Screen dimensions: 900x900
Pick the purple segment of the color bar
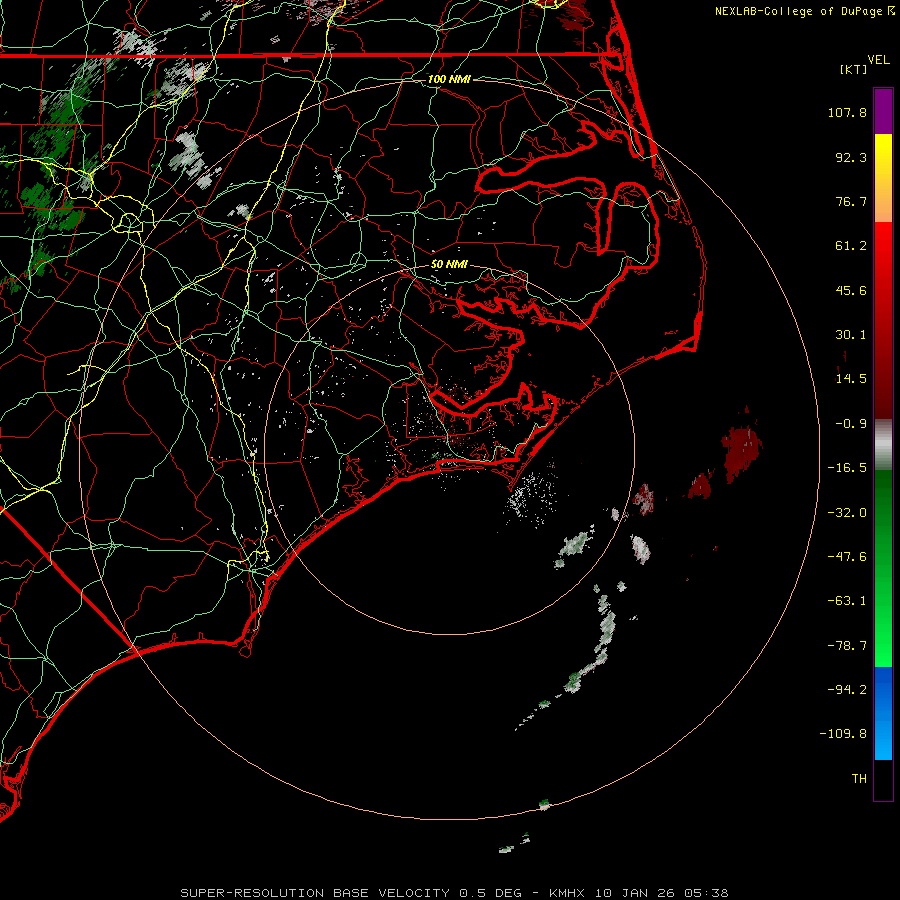(x=883, y=111)
